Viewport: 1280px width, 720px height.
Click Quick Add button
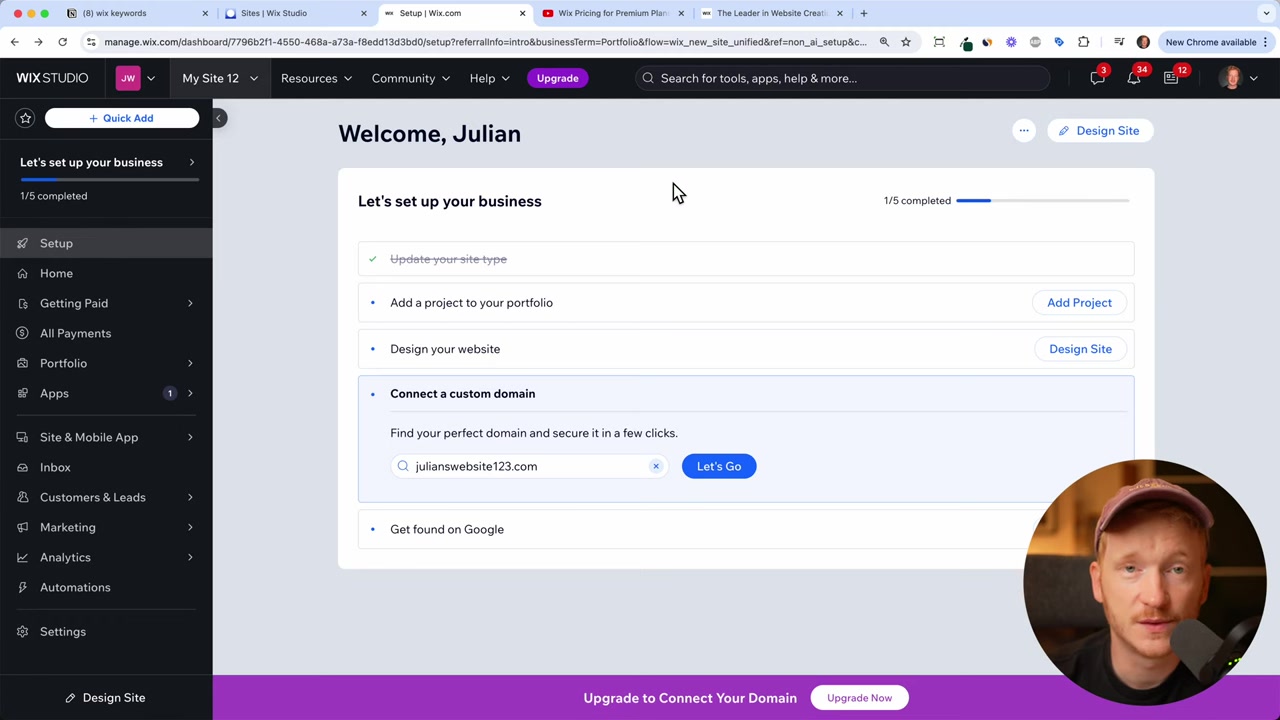click(122, 118)
